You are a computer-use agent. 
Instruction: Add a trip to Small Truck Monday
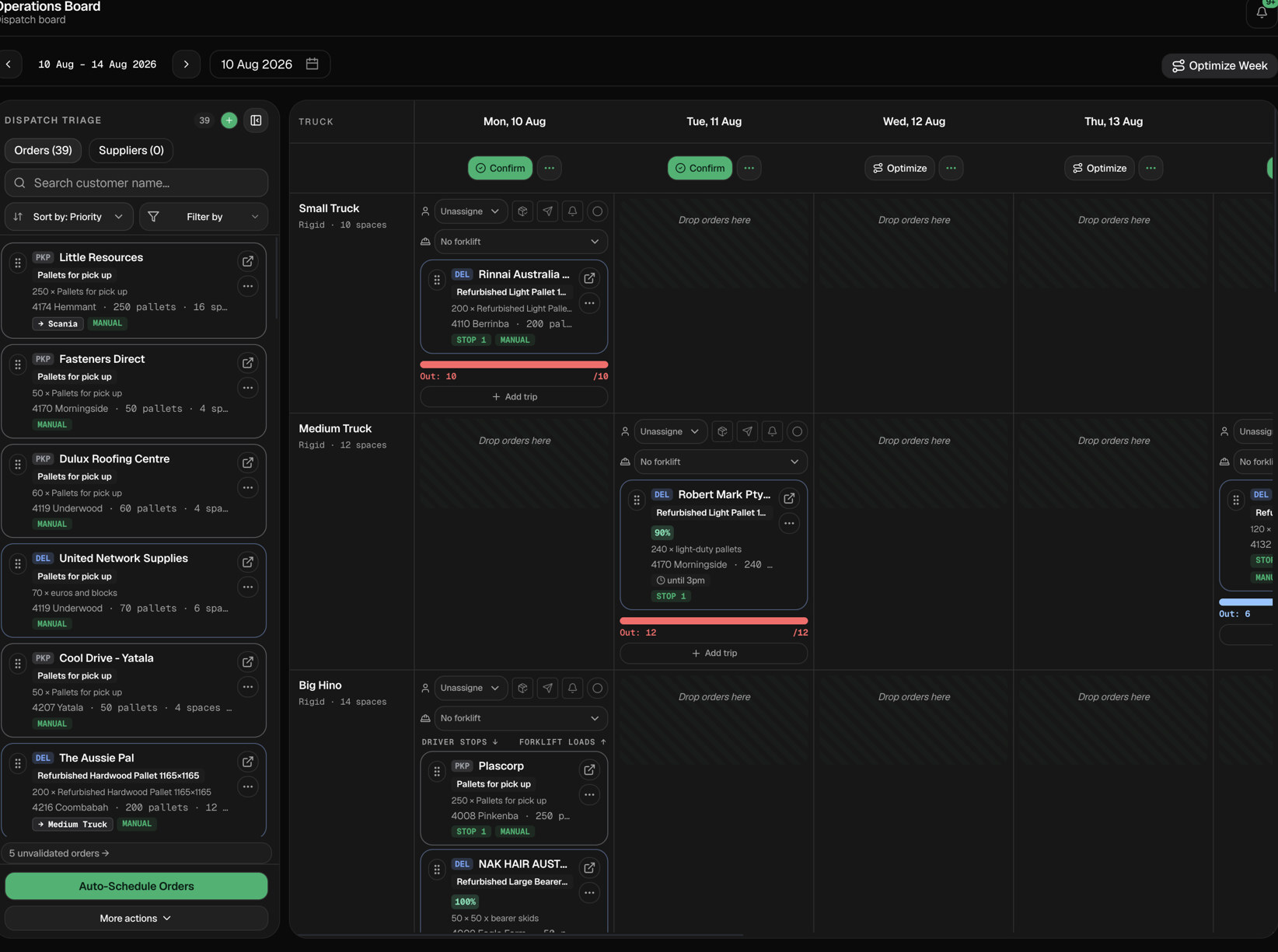click(x=514, y=396)
